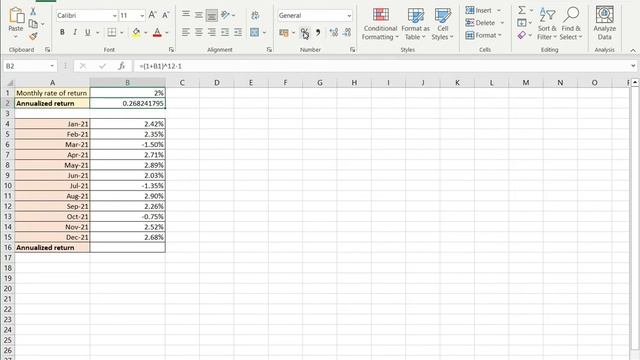Viewport: 640px width, 360px height.
Task: Cancel formula entry with X icon
Action: click(83, 66)
